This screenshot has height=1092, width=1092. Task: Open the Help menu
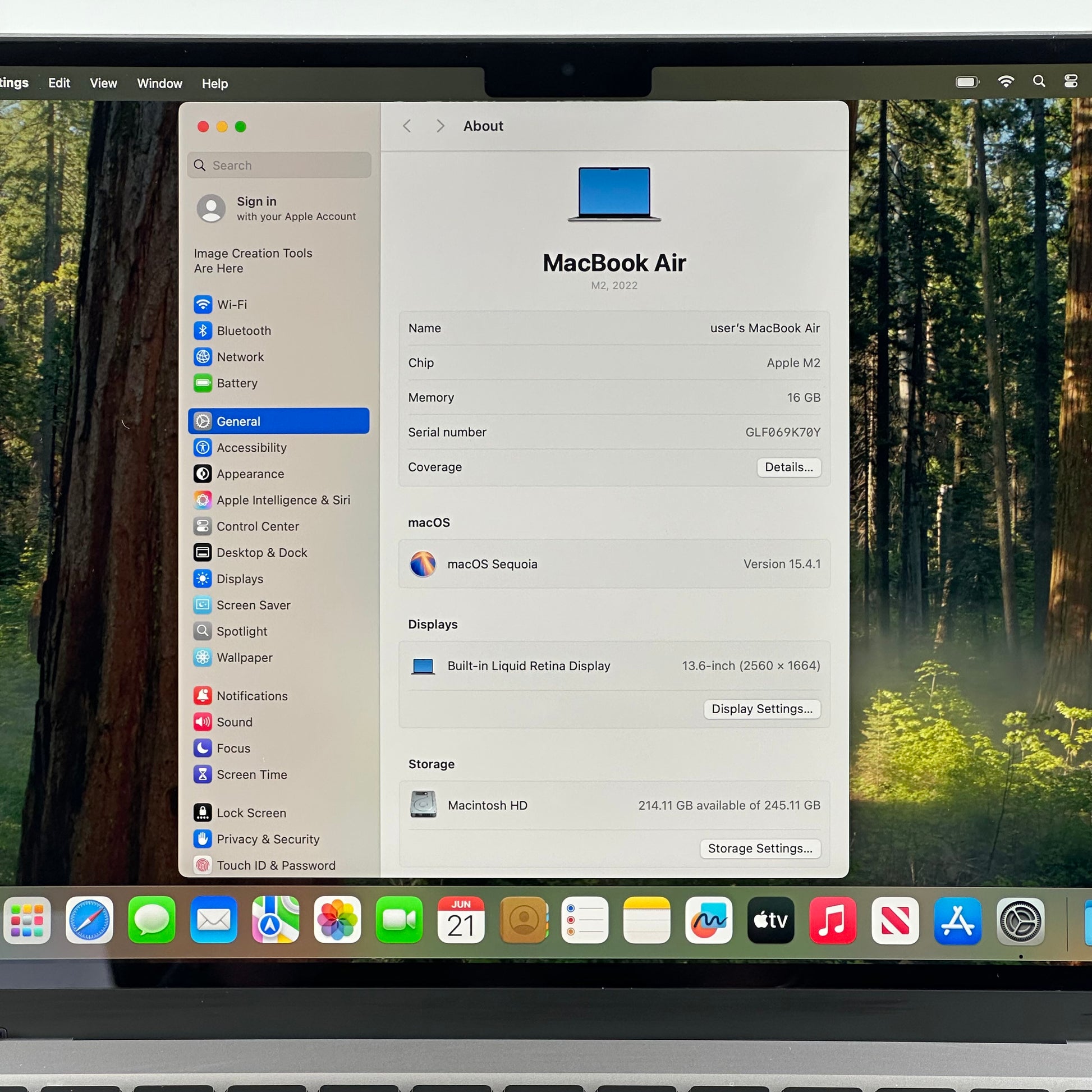pyautogui.click(x=215, y=84)
